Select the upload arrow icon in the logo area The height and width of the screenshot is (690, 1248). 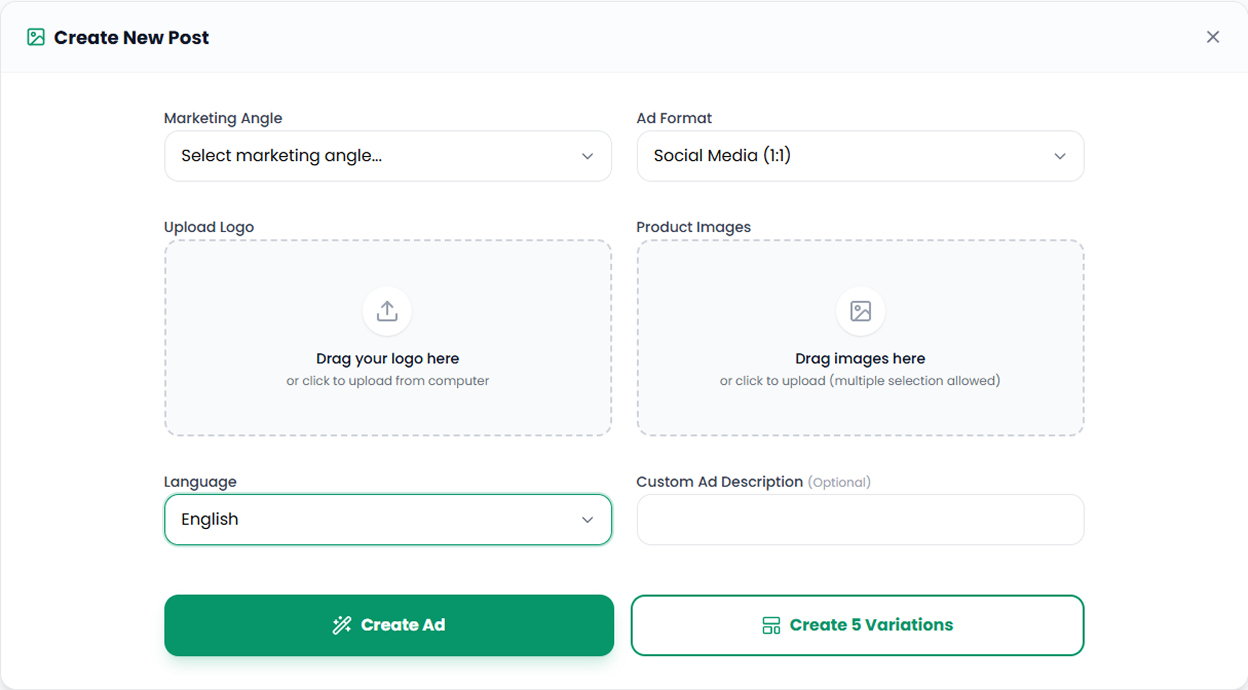click(387, 310)
